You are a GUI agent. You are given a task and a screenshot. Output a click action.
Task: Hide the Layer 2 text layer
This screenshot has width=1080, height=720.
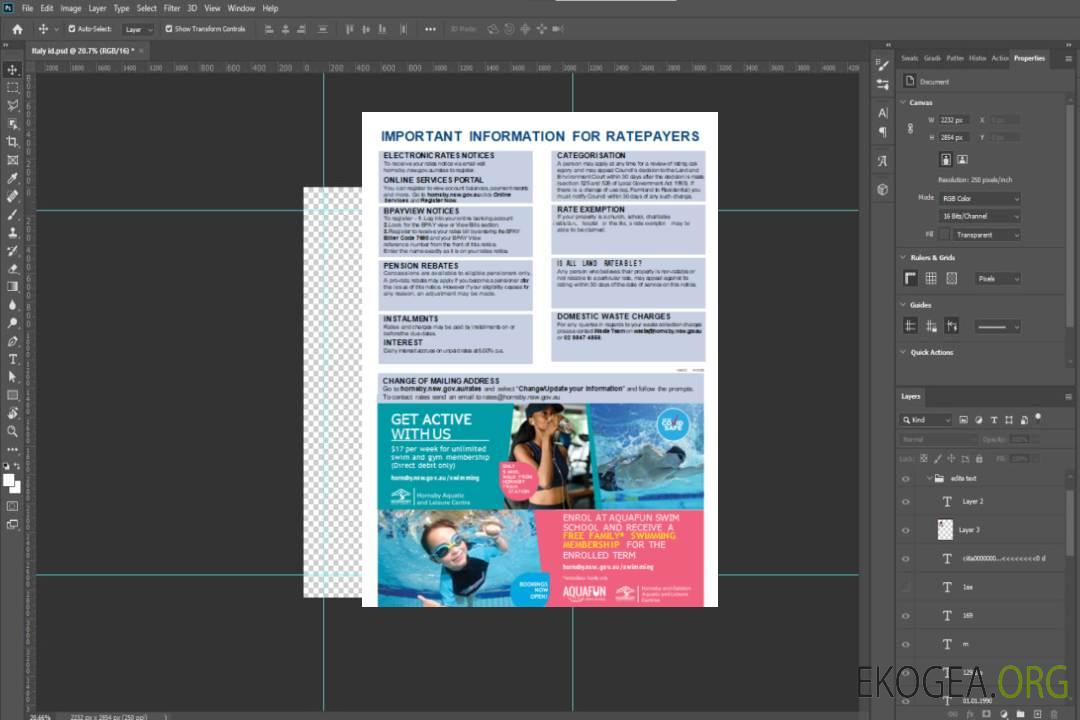click(x=906, y=501)
